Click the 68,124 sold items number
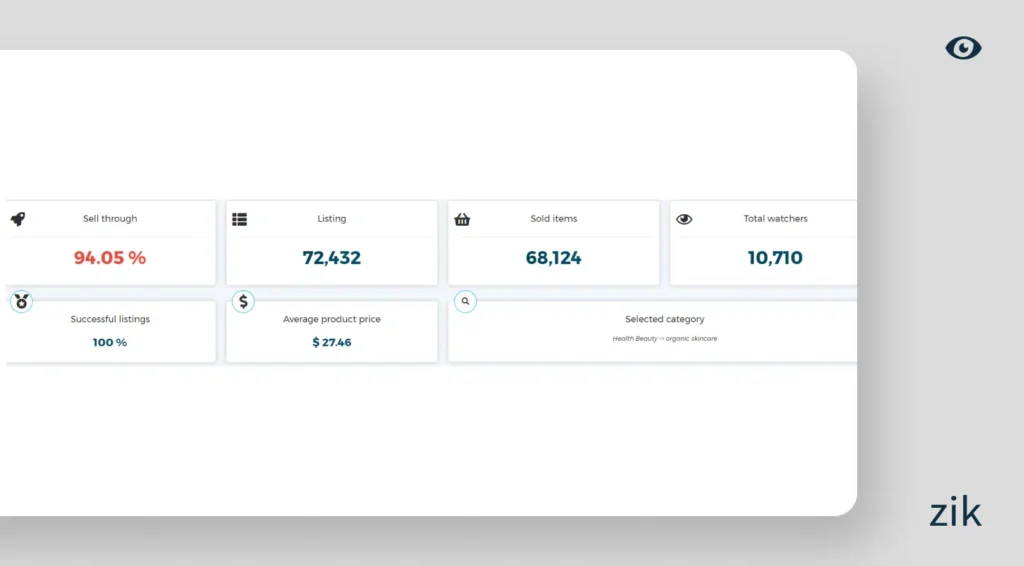Image resolution: width=1024 pixels, height=566 pixels. click(554, 258)
